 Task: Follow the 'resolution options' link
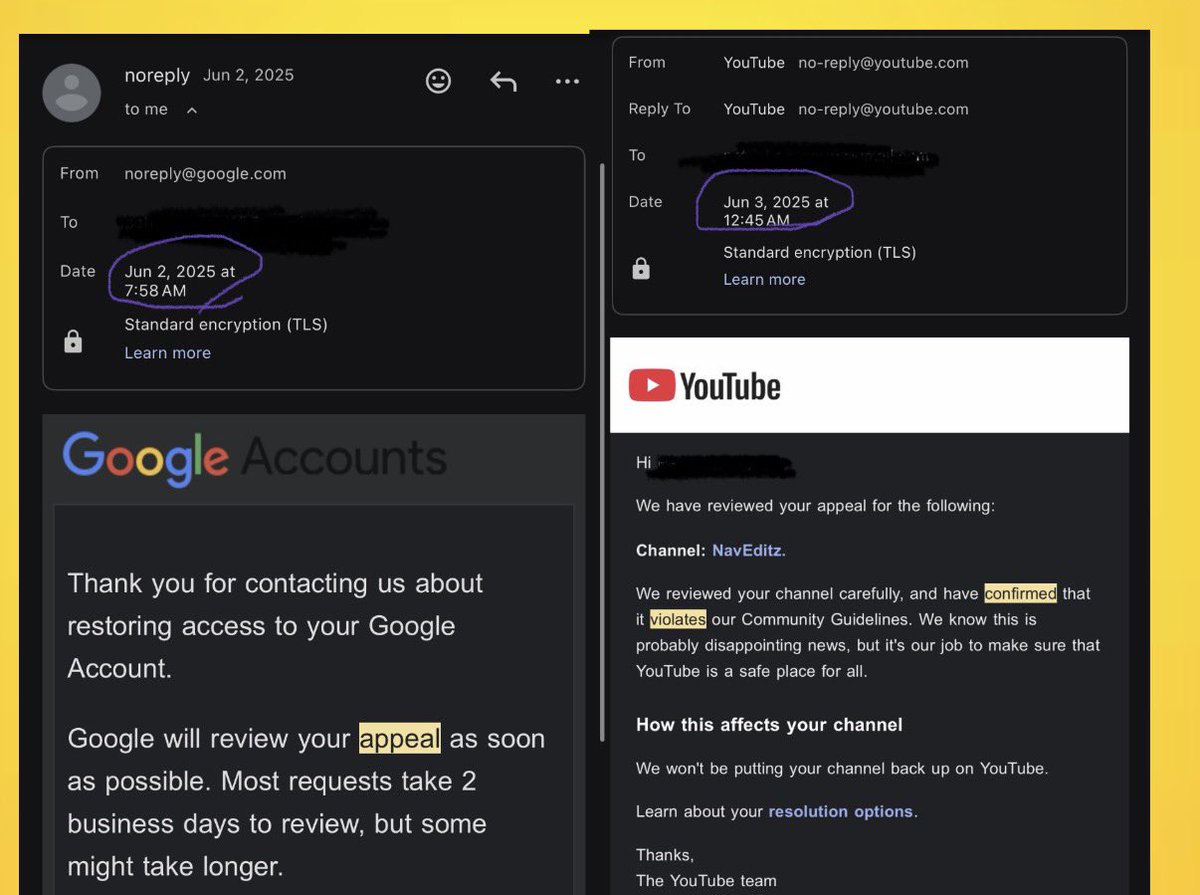840,812
